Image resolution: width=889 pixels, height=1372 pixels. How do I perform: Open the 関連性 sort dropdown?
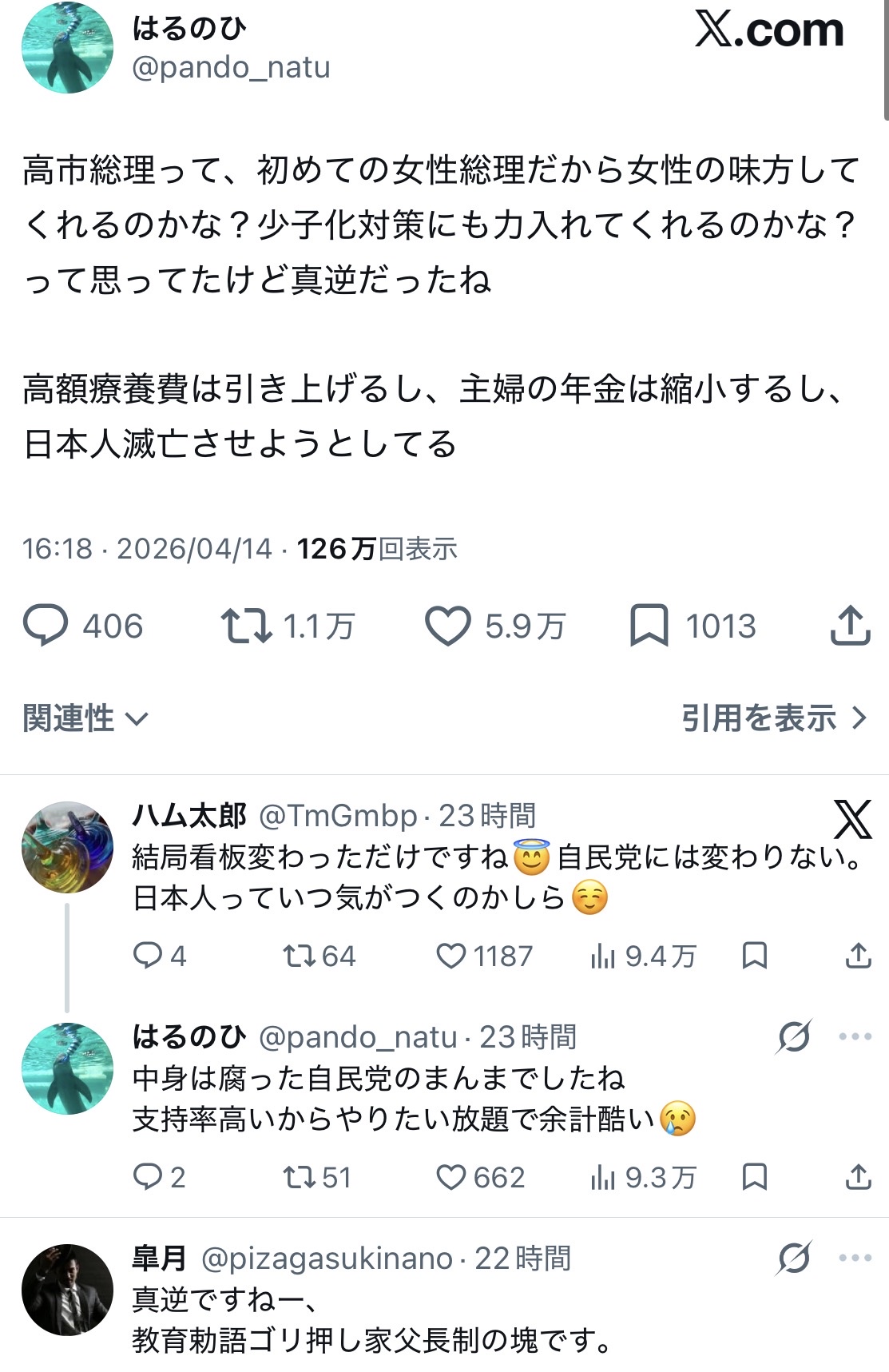85,718
